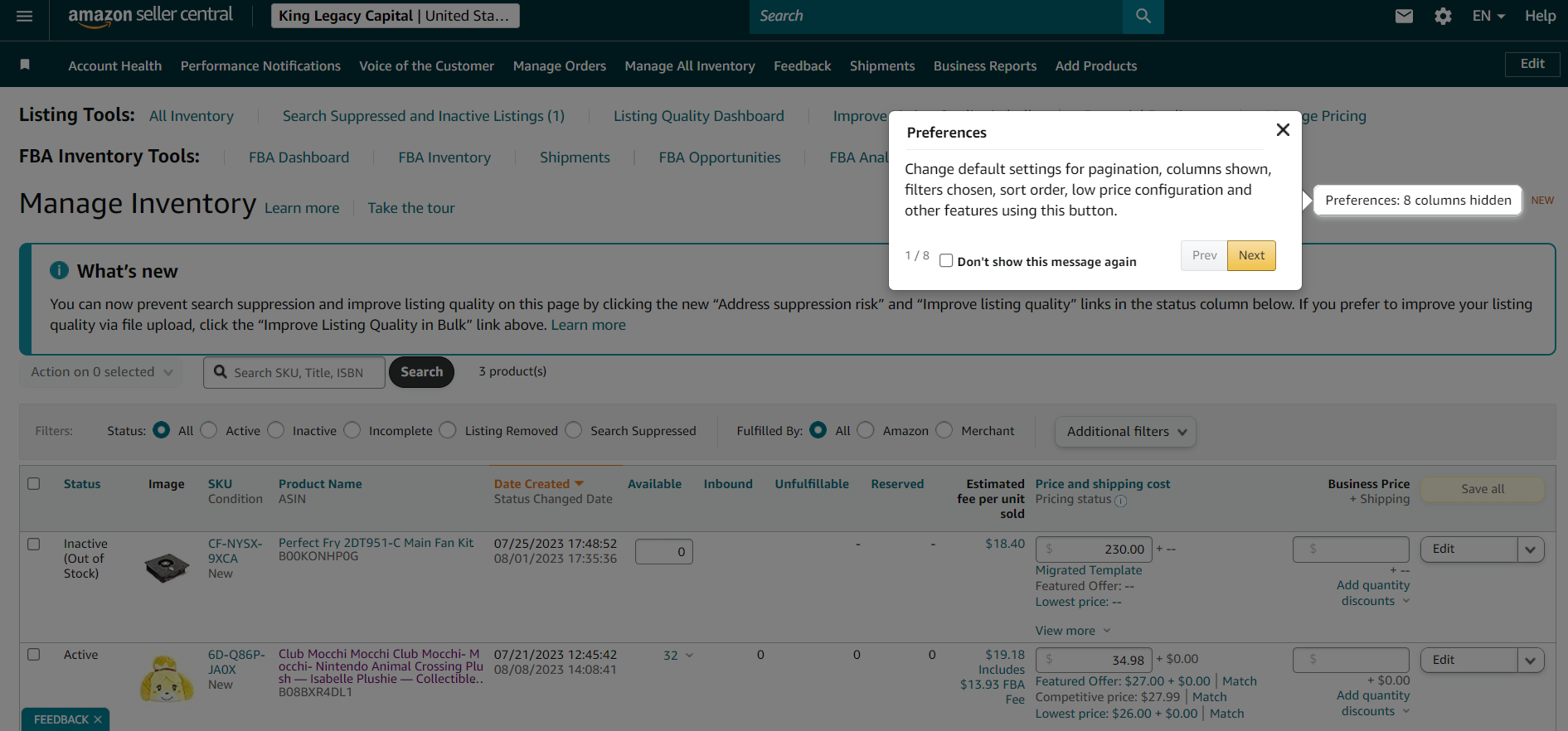
Task: Open King Legacy Capital account switcher
Action: pos(395,16)
